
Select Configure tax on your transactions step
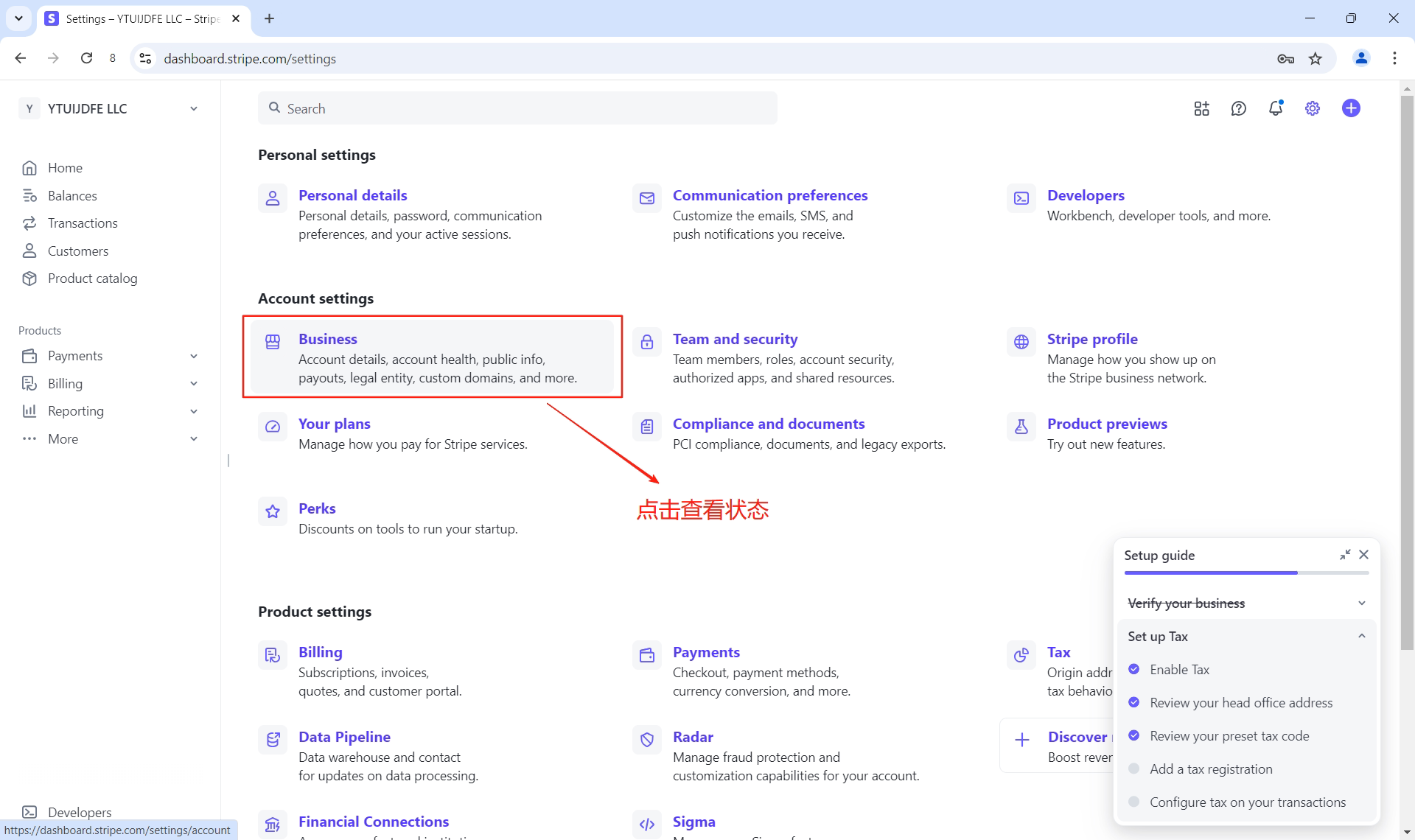[1247, 802]
